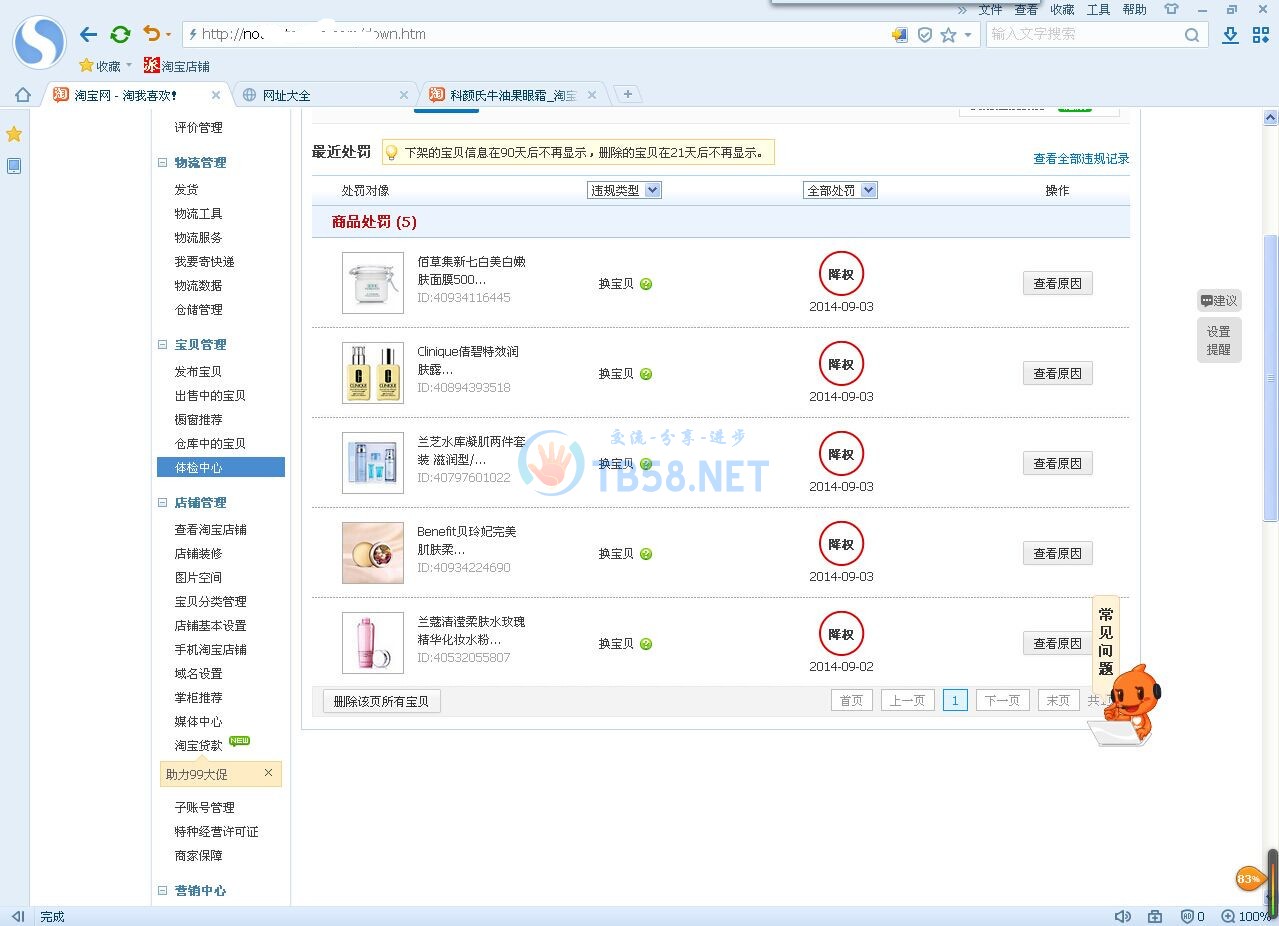
Task: Click the 淘宝店铺 bookmark
Action: [x=177, y=66]
